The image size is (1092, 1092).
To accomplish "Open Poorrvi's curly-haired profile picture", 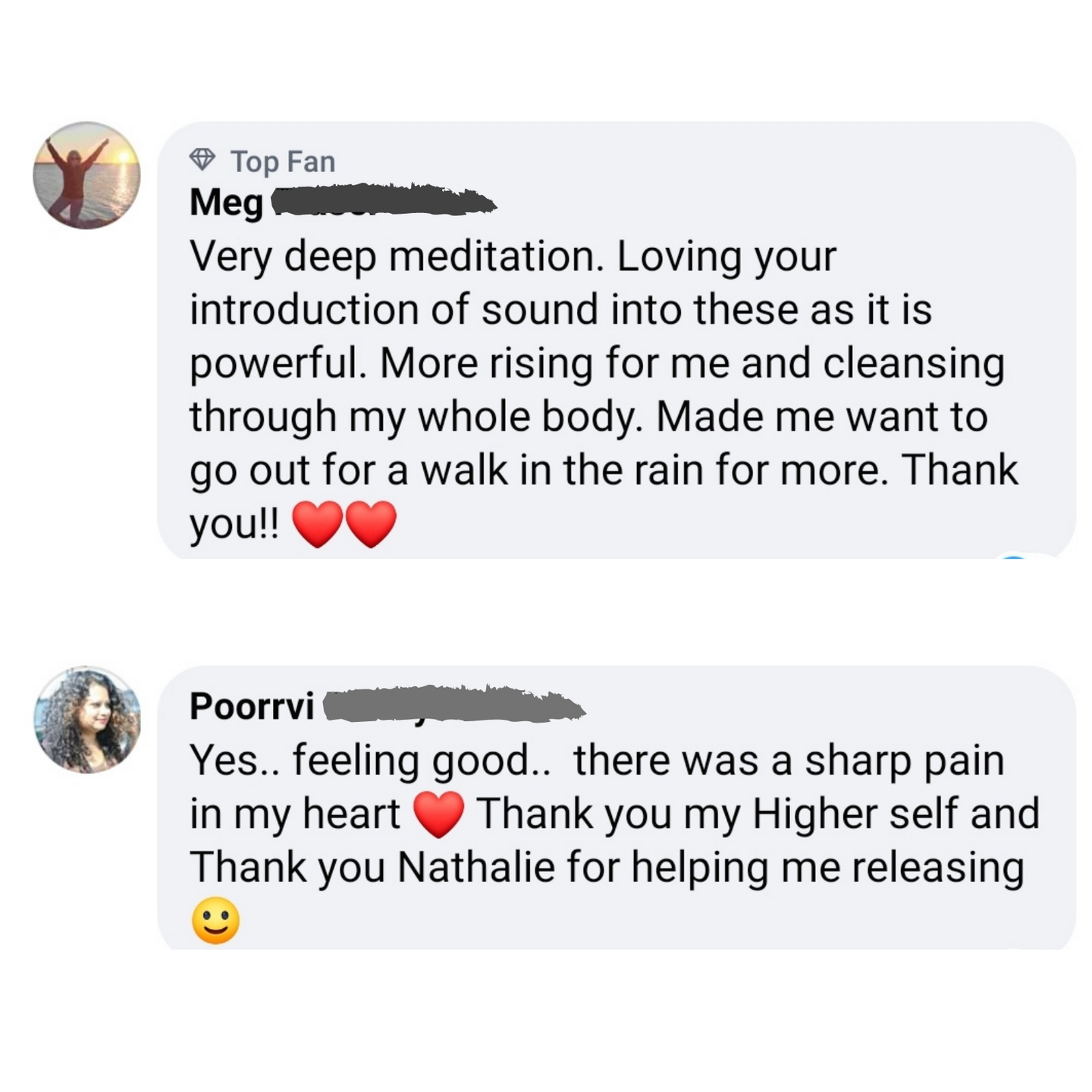I will (86, 720).
